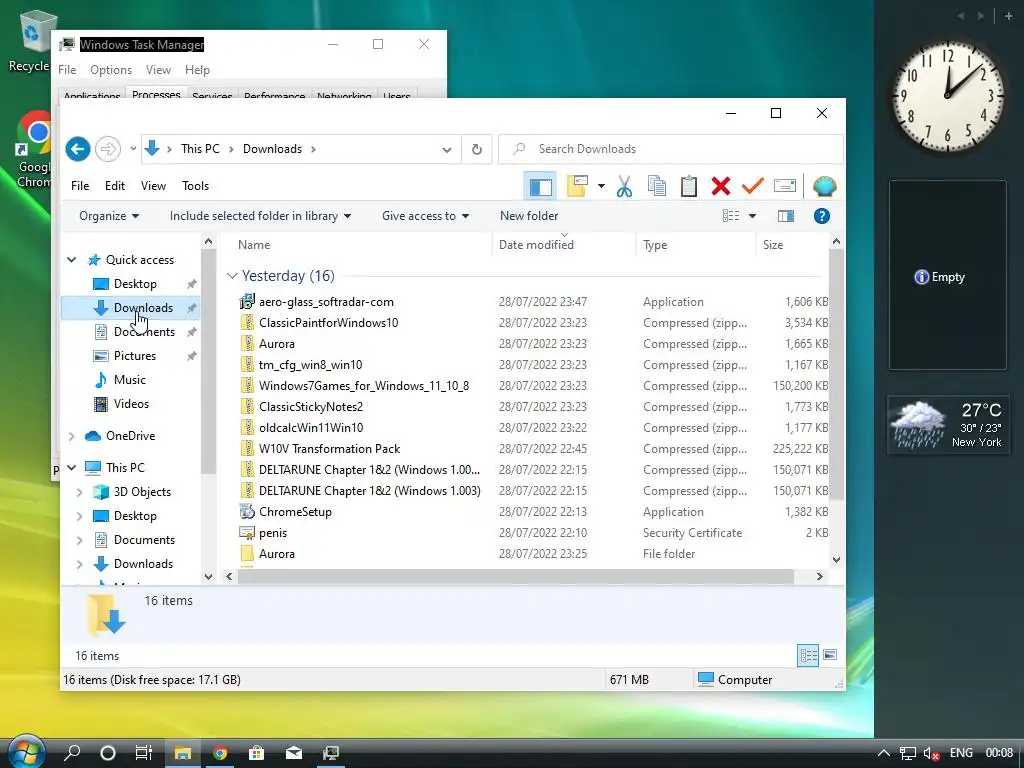Click the change view layout icon

[731, 216]
